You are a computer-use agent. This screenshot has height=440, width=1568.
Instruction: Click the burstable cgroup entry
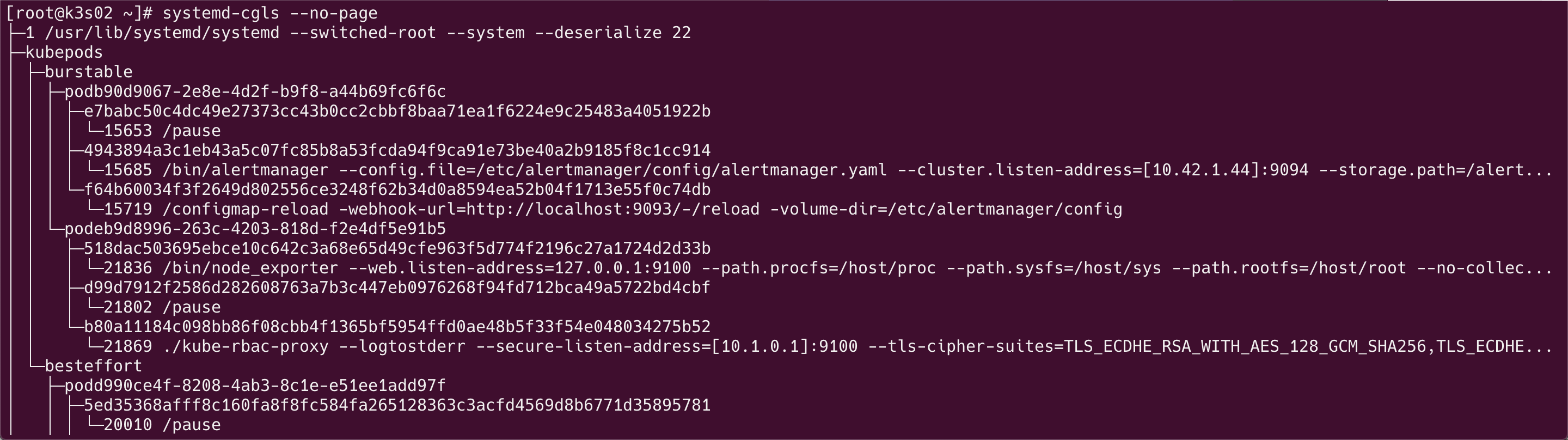(88, 72)
